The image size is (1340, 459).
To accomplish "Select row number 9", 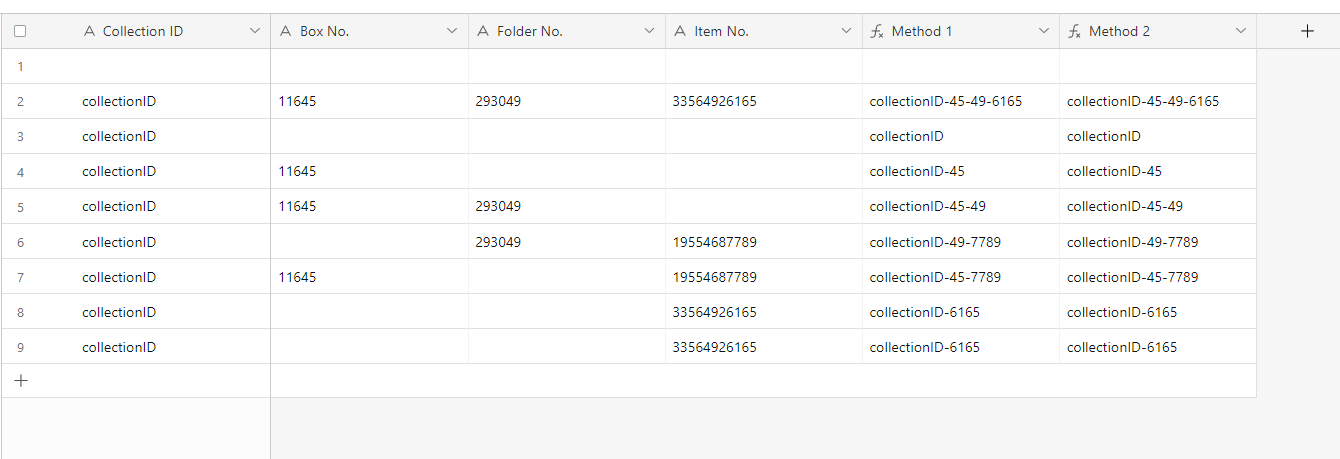I will [x=20, y=347].
